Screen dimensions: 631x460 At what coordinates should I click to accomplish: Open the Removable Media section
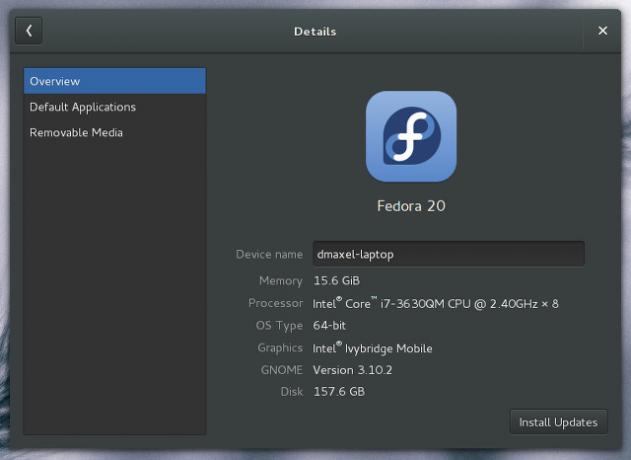pyautogui.click(x=115, y=132)
